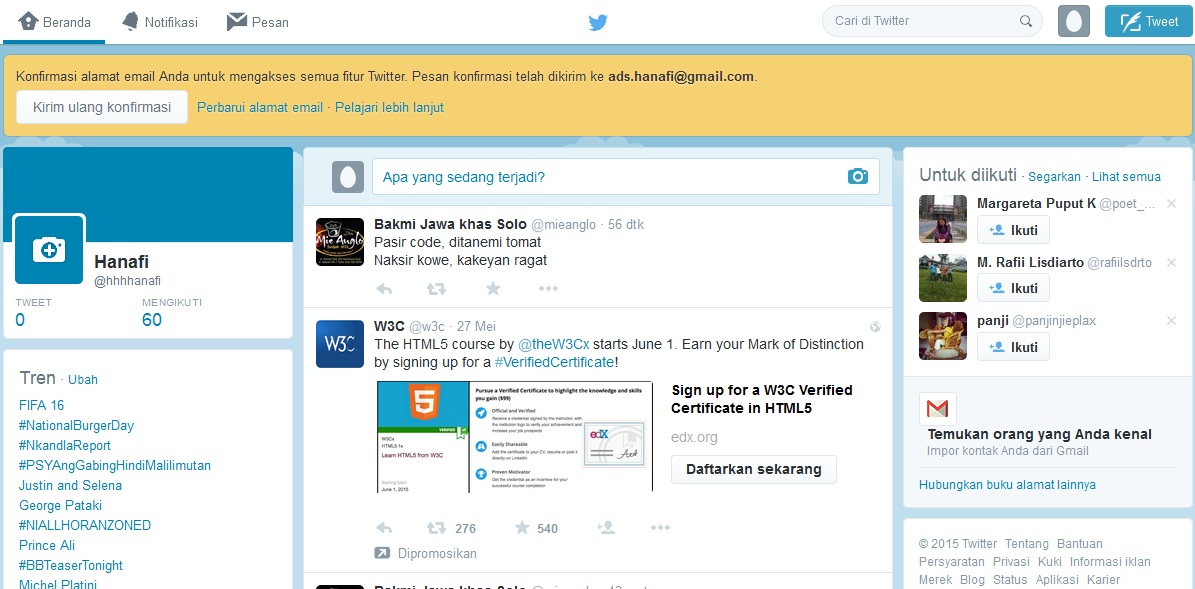Open George Pataki trend

60,505
